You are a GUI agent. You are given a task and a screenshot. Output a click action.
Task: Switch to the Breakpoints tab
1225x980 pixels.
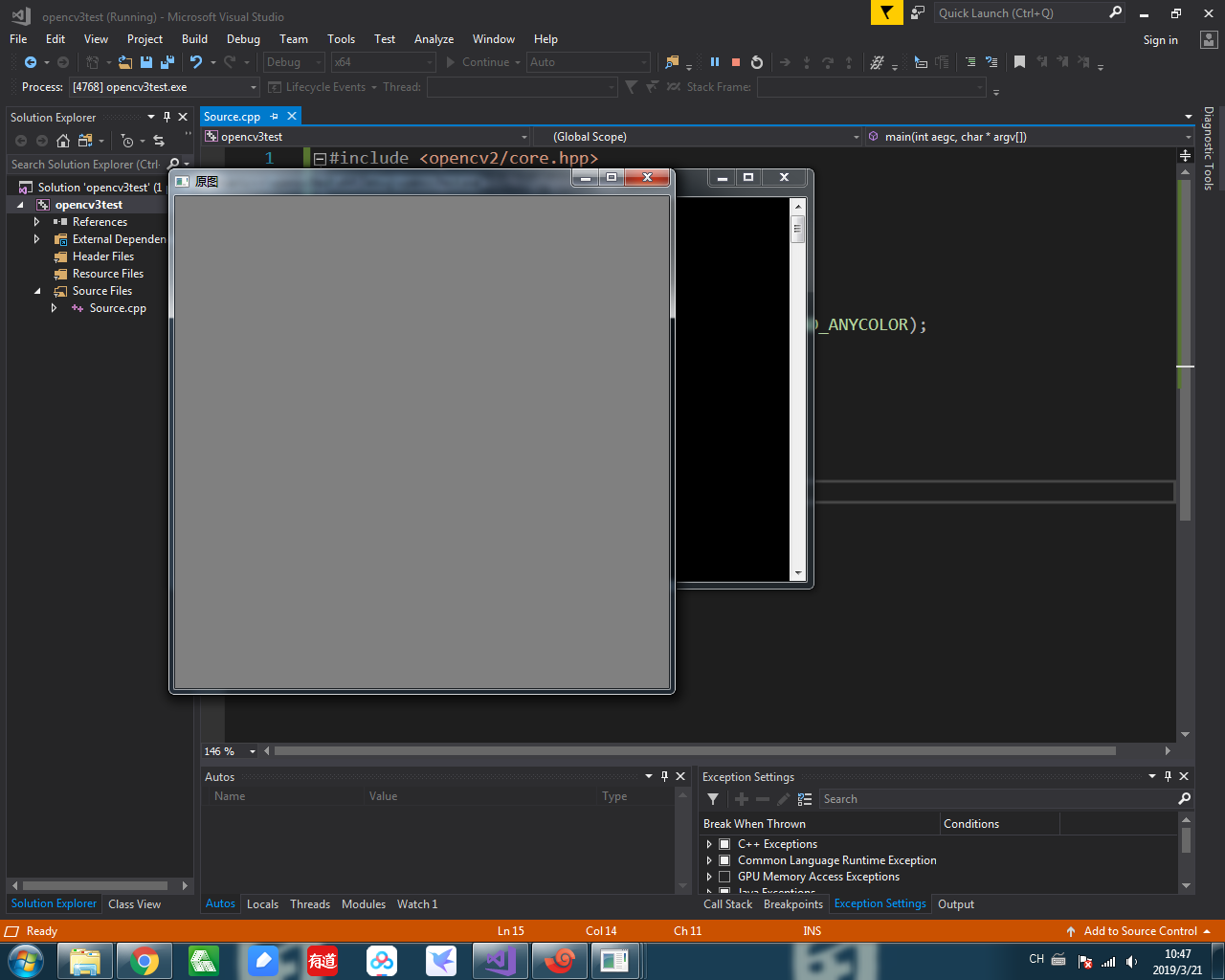tap(792, 904)
